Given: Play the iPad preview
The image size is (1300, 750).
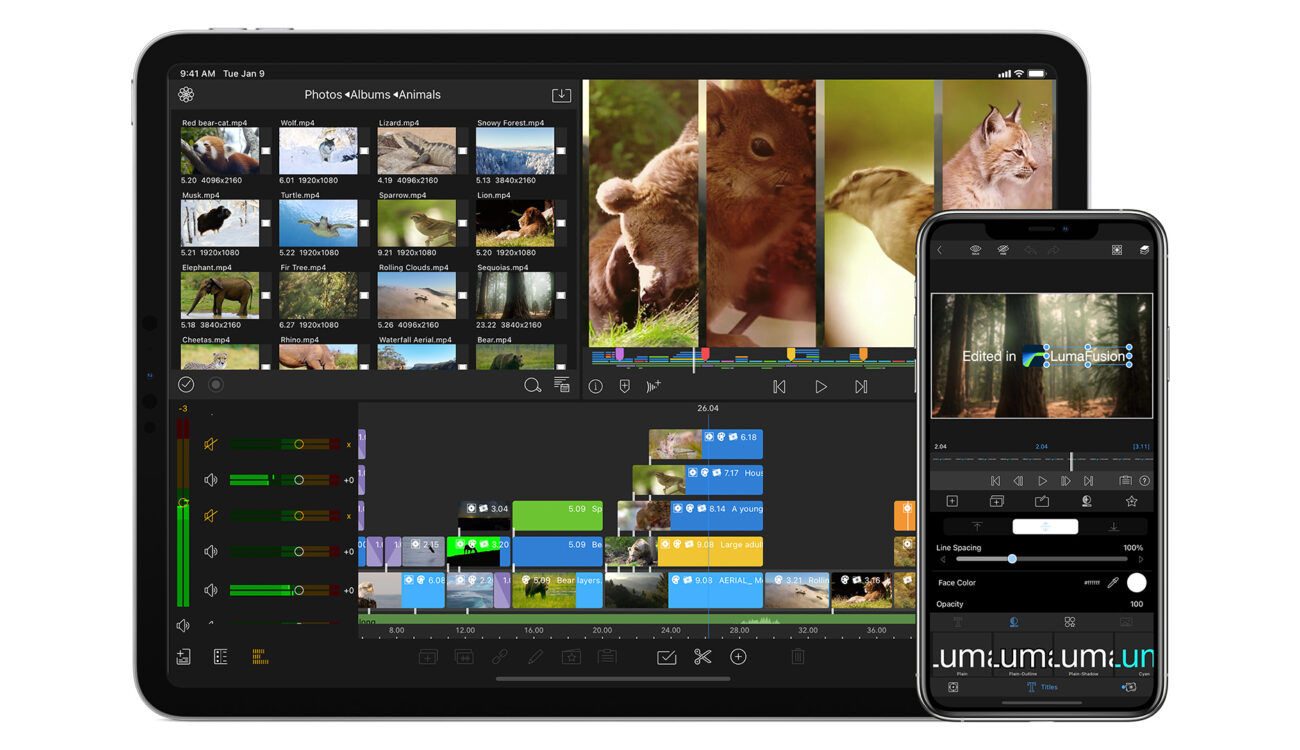Looking at the screenshot, I should (x=821, y=387).
